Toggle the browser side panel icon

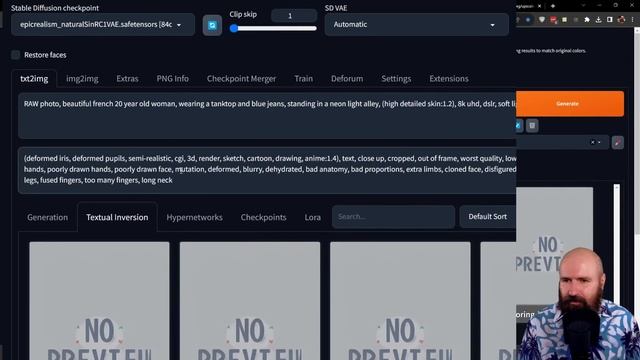tap(610, 20)
